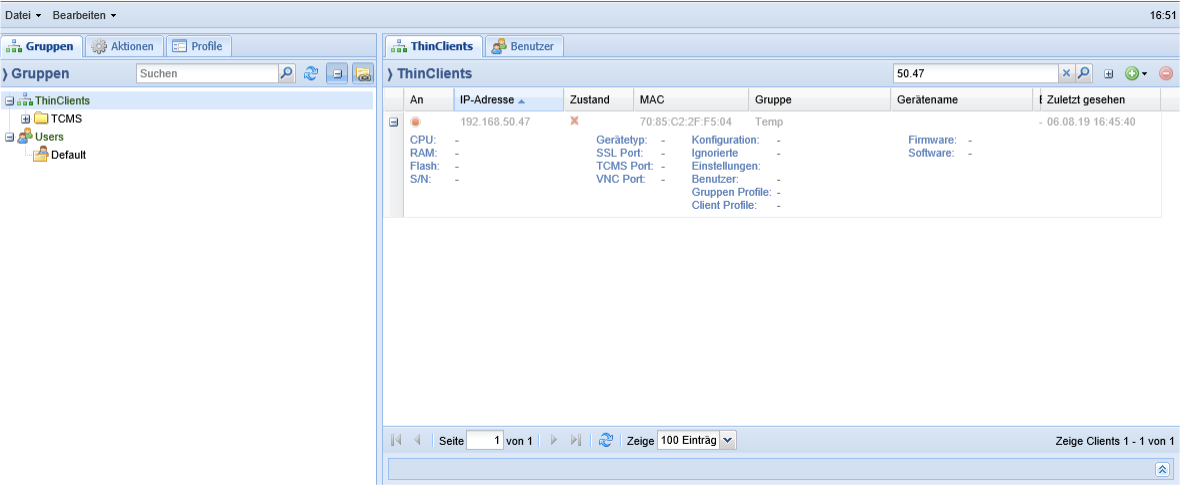Expand the TCMS folder node
The height and width of the screenshot is (485, 1184).
coord(26,119)
